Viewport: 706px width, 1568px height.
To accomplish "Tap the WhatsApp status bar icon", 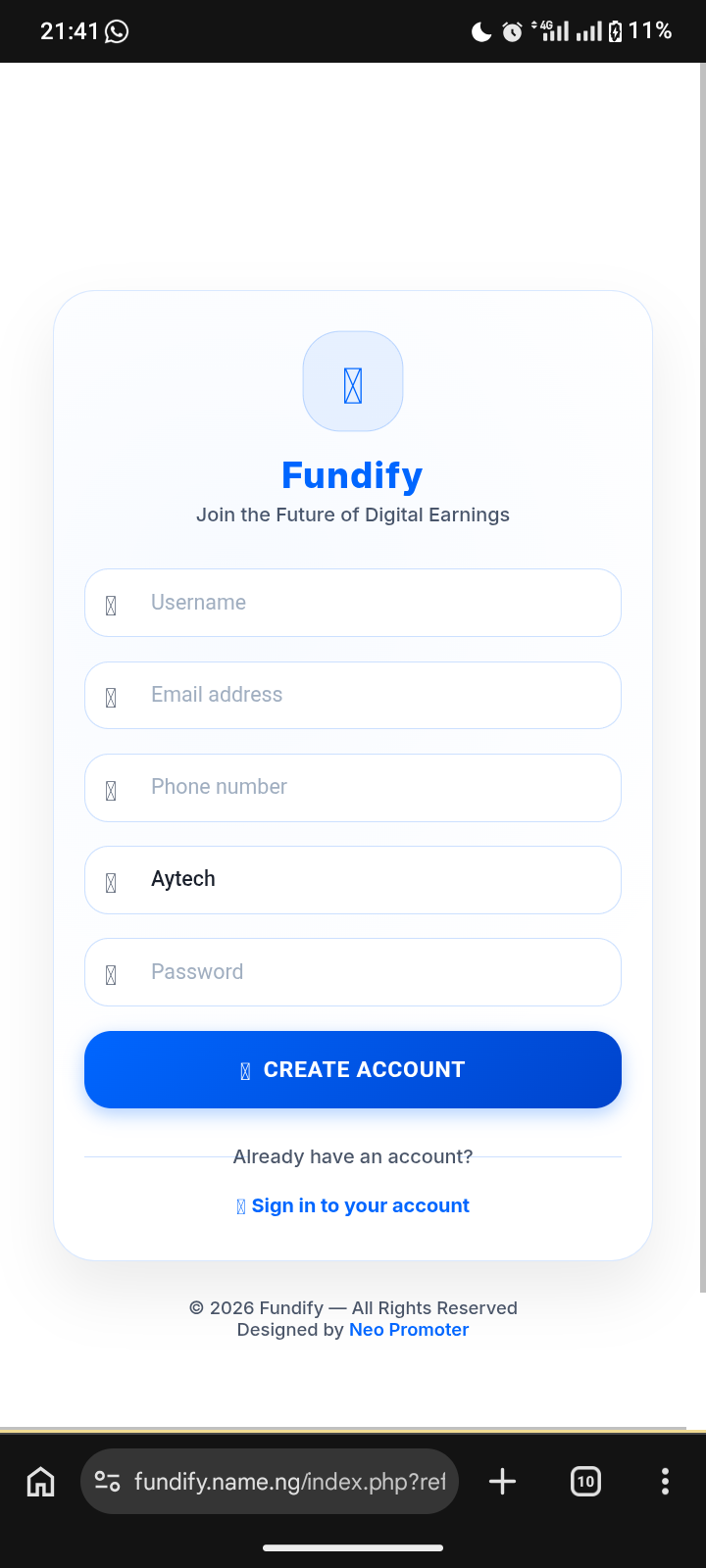I will (117, 31).
